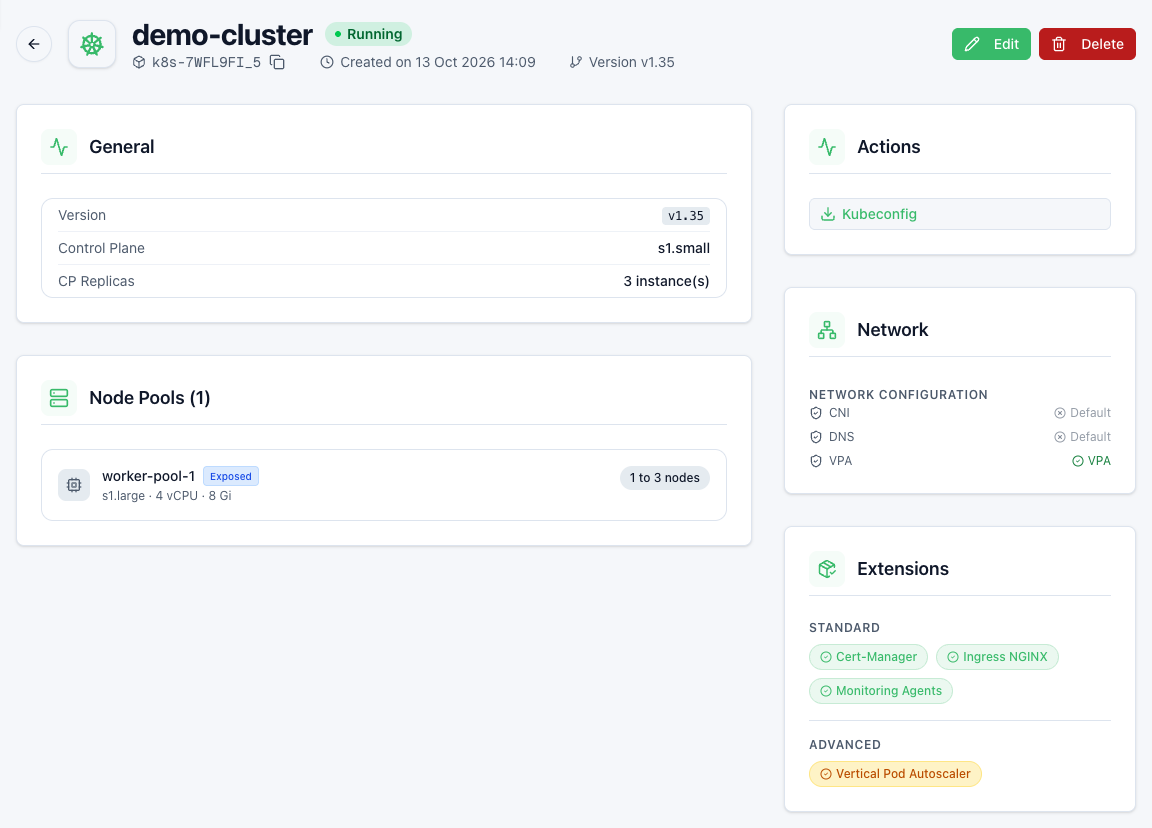Viewport: 1152px width, 828px height.
Task: Copy the cluster ID k8s-7WFL9FI_5
Action: (277, 62)
